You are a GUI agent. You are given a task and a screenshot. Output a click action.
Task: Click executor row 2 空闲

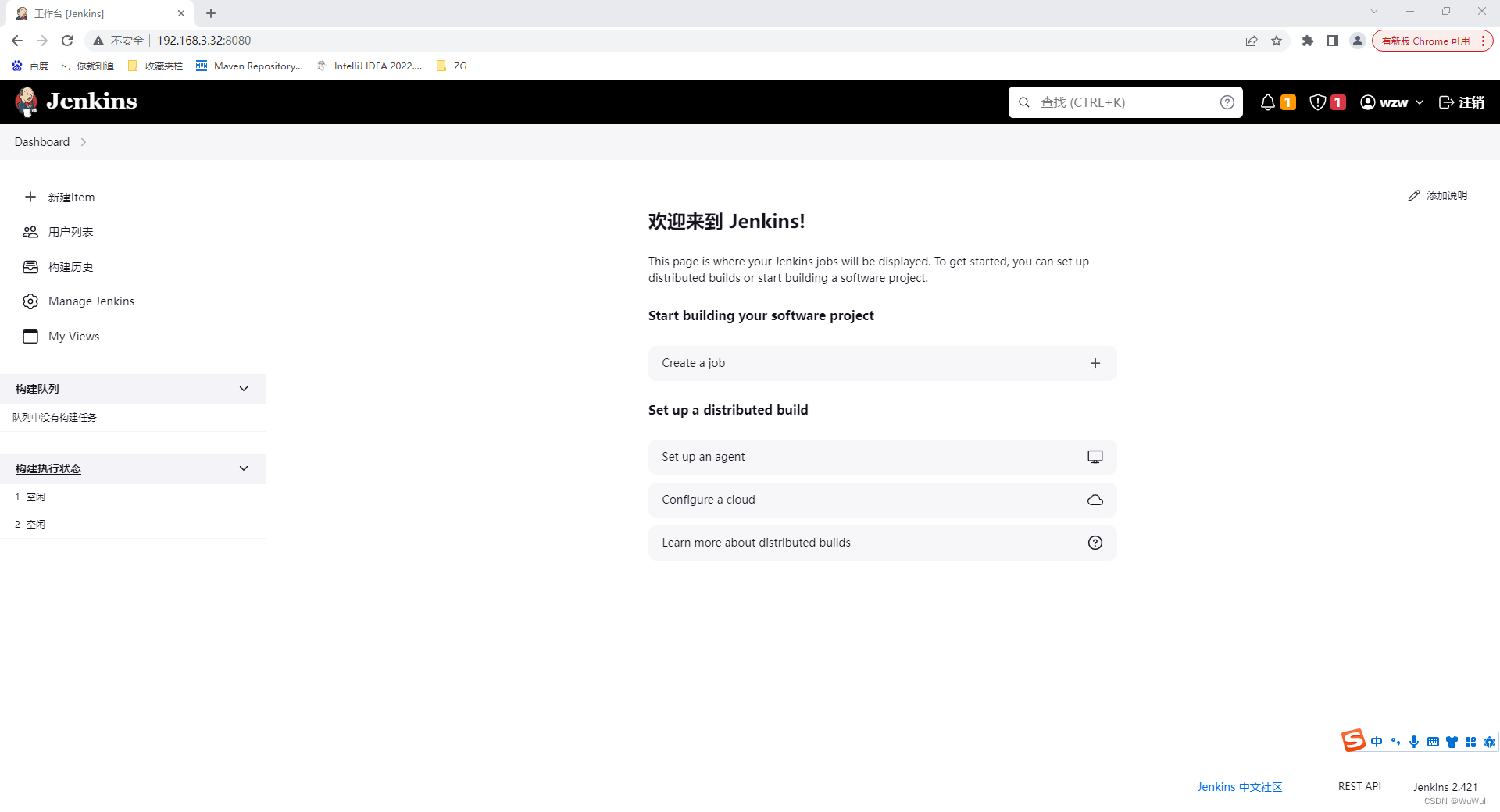point(133,525)
